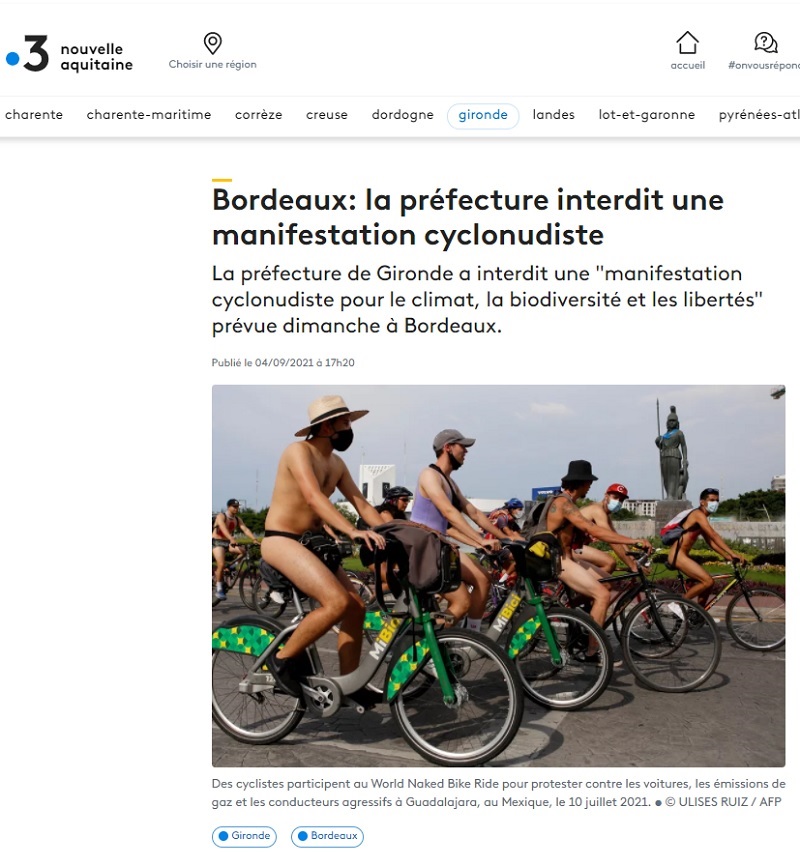Click the Gironde tag button

click(x=244, y=836)
